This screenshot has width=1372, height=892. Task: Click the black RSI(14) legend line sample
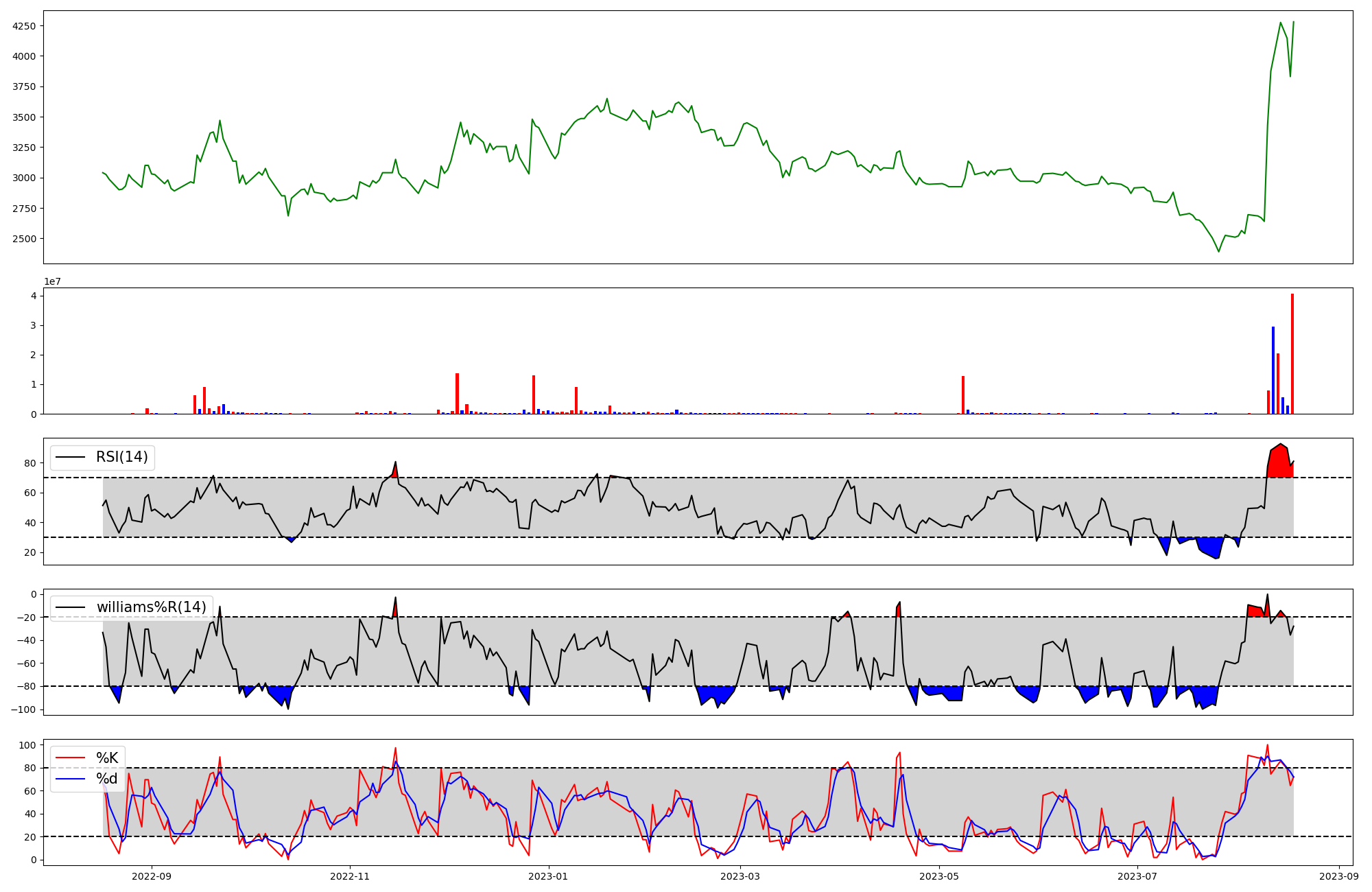pos(70,457)
